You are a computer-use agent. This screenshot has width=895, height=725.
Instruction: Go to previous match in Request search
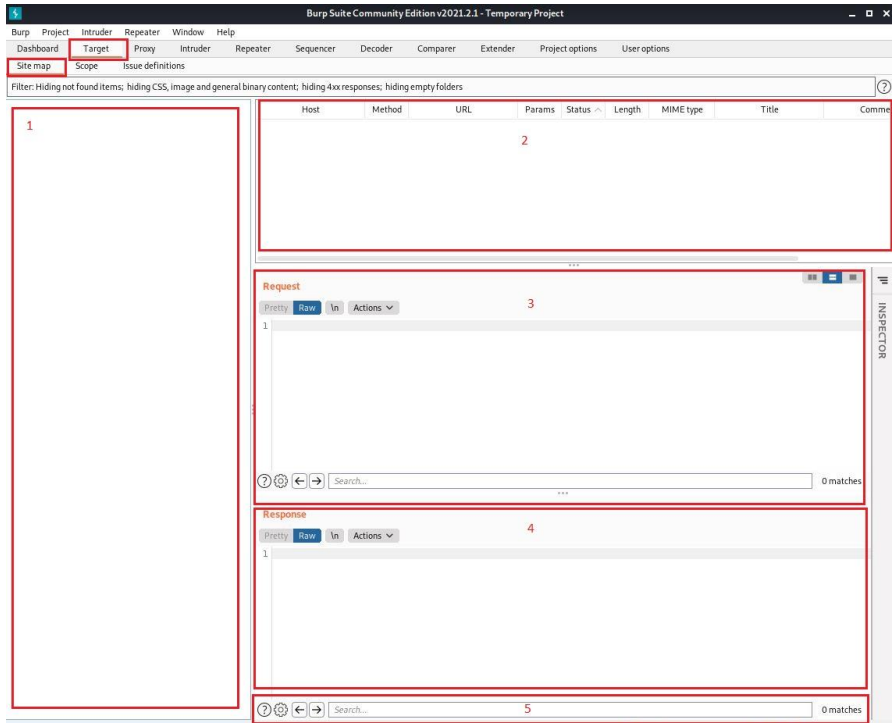coord(300,481)
